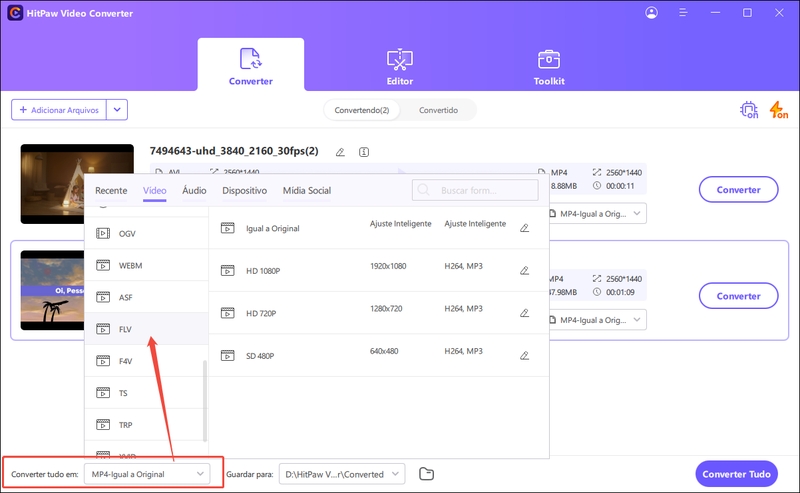This screenshot has width=800, height=493.
Task: Open Converter tudo em format dropdown
Action: tap(147, 474)
